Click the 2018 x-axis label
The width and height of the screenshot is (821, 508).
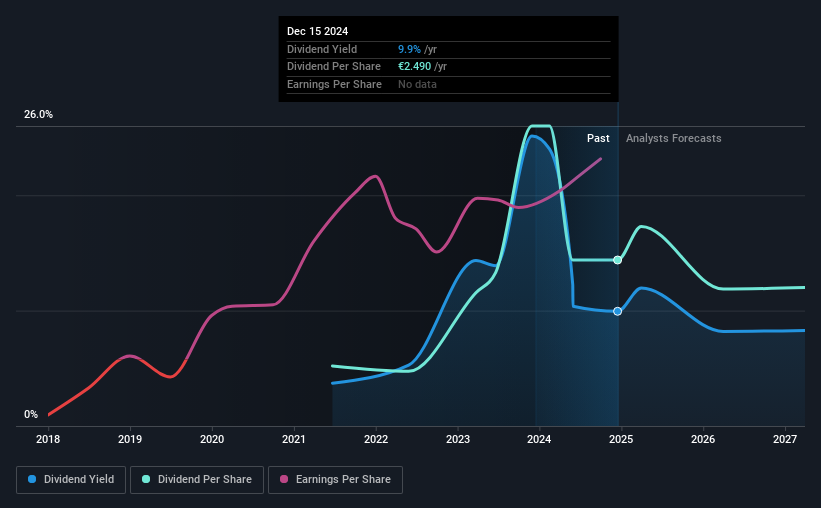(48, 439)
